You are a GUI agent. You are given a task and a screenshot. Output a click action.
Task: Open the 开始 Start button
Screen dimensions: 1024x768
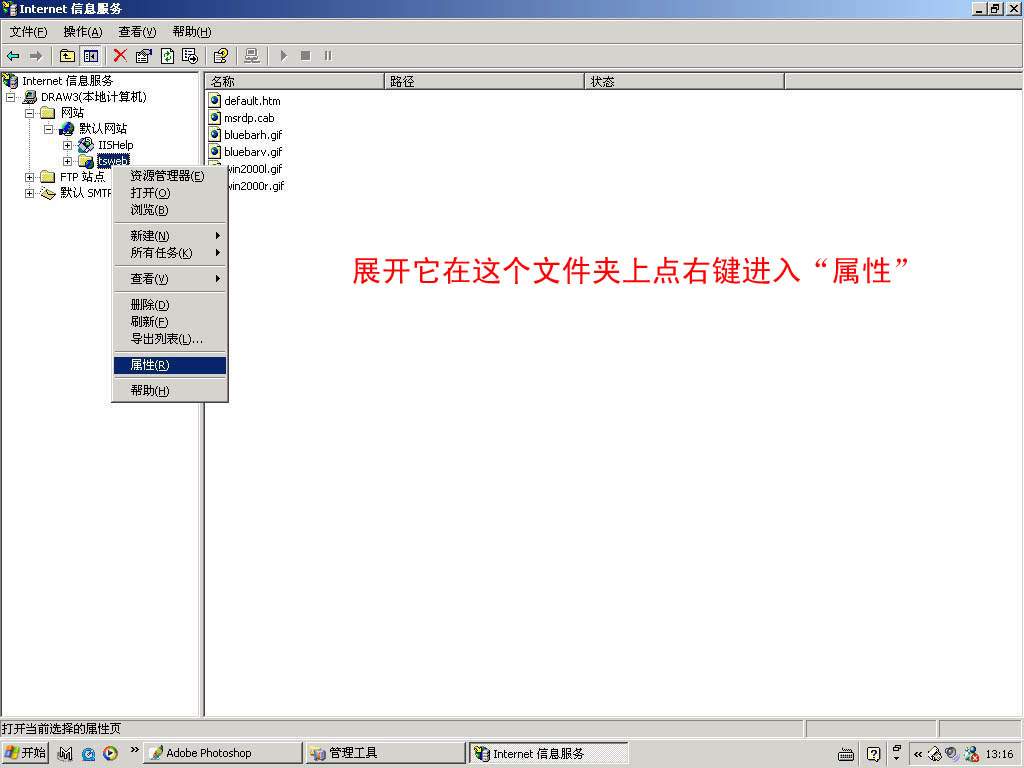(x=25, y=753)
